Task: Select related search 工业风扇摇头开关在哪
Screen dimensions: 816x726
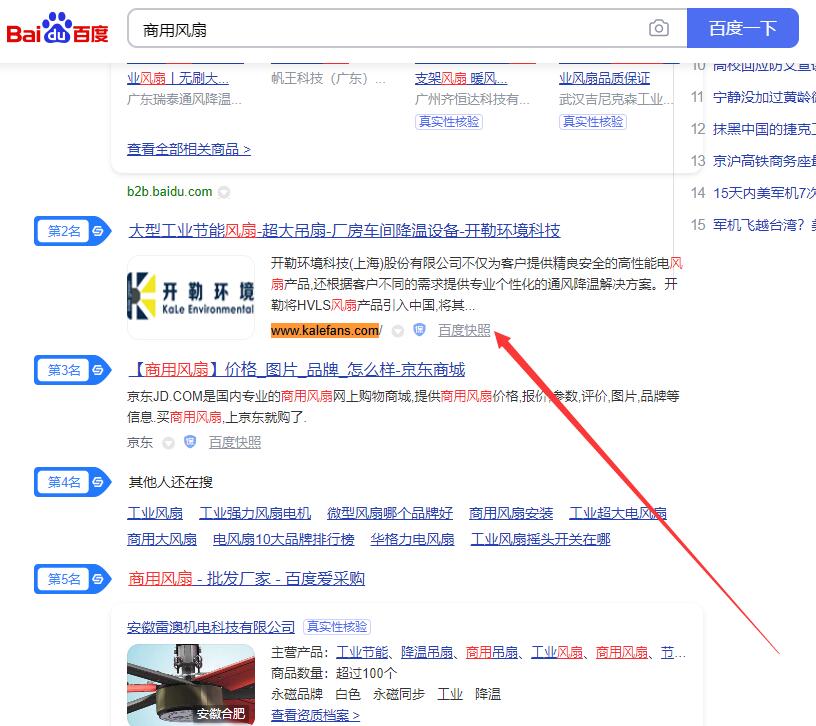Action: 540,539
